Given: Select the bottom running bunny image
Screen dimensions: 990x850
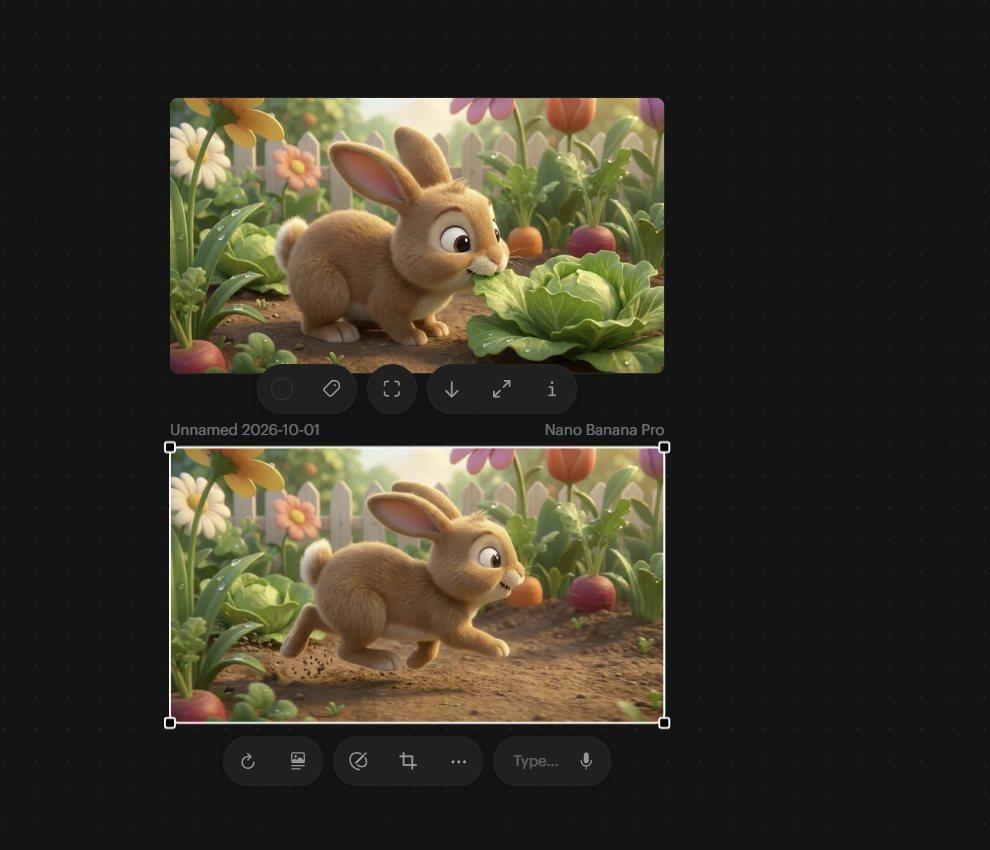Looking at the screenshot, I should pyautogui.click(x=417, y=585).
